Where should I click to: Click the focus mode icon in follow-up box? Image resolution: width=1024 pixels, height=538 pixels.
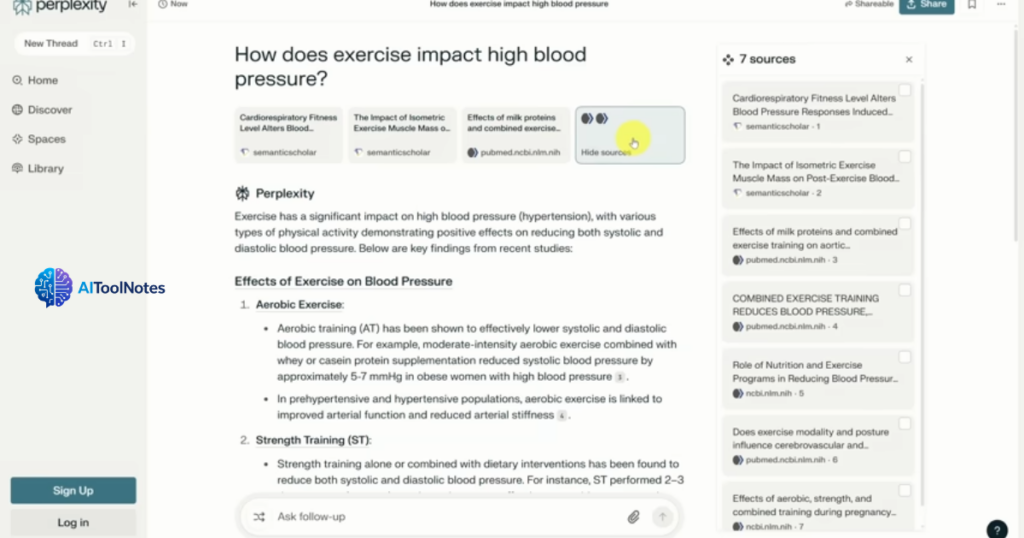260,517
